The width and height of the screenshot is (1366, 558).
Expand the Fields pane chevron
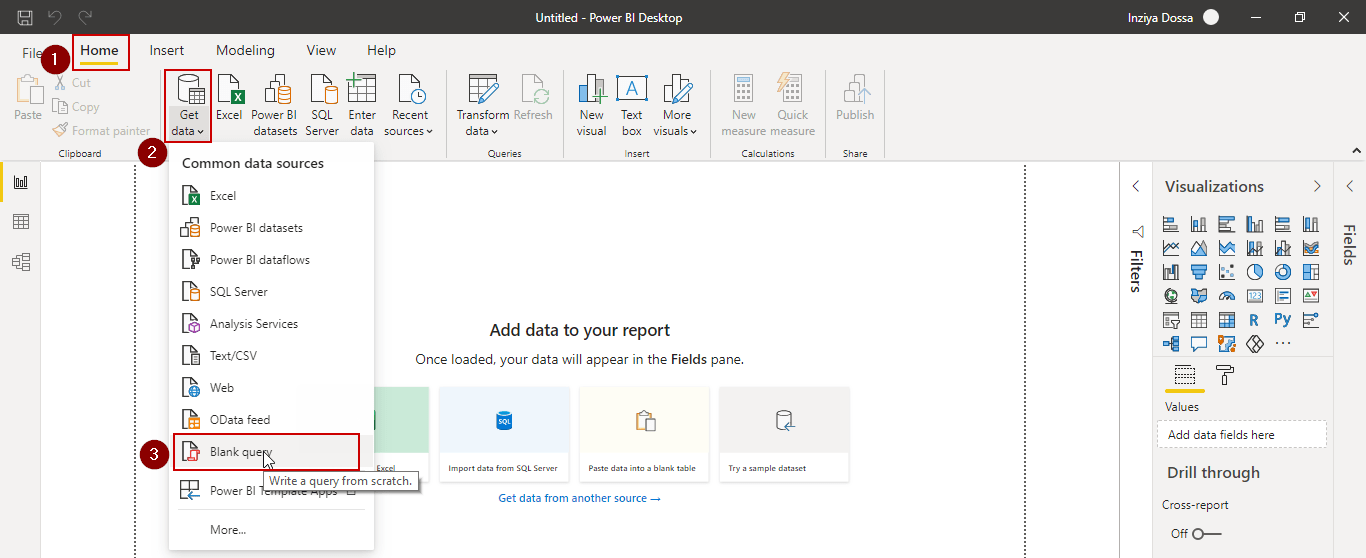(x=1350, y=186)
